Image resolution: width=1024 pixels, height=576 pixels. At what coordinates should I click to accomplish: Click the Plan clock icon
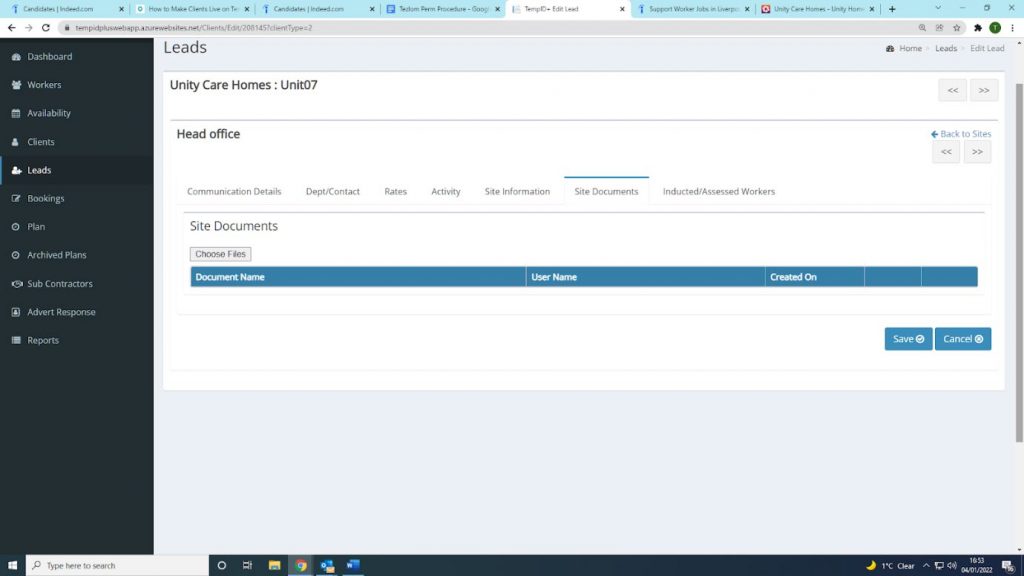click(16, 227)
